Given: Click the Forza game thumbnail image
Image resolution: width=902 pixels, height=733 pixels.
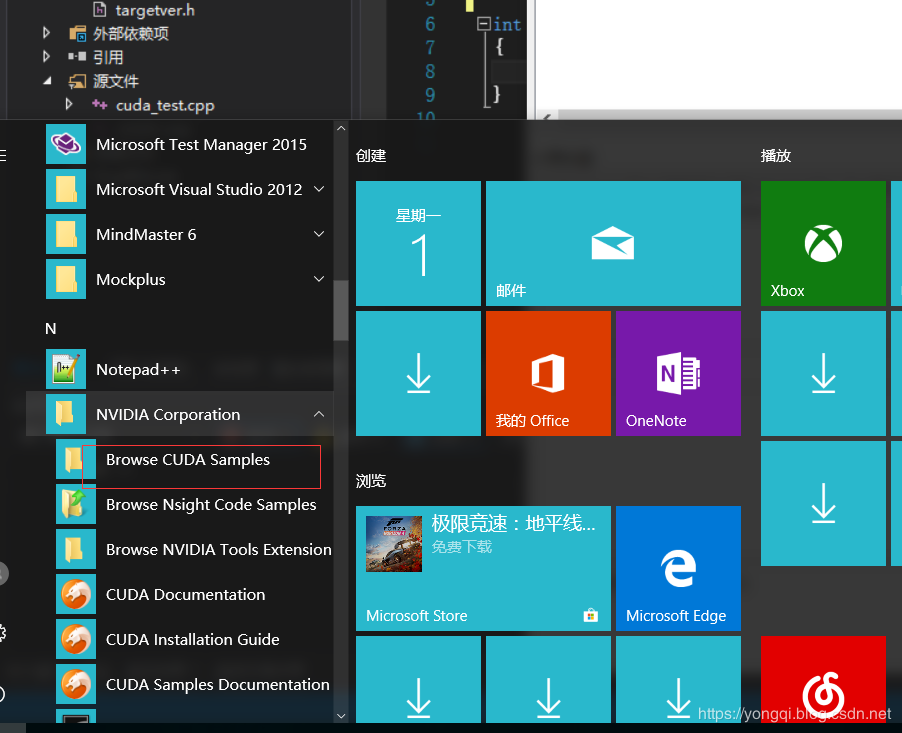Looking at the screenshot, I should (x=394, y=544).
